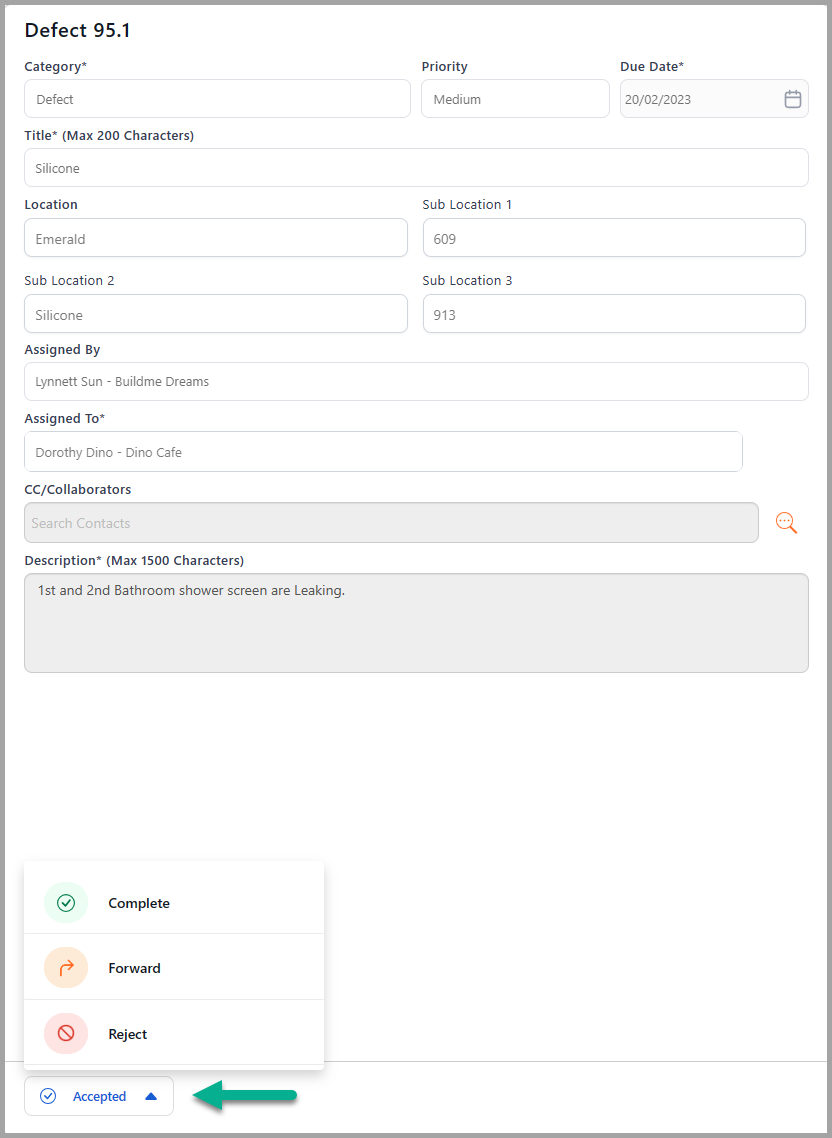Viewport: 832px width, 1138px height.
Task: Click the orange Forward arrow icon
Action: click(x=66, y=967)
